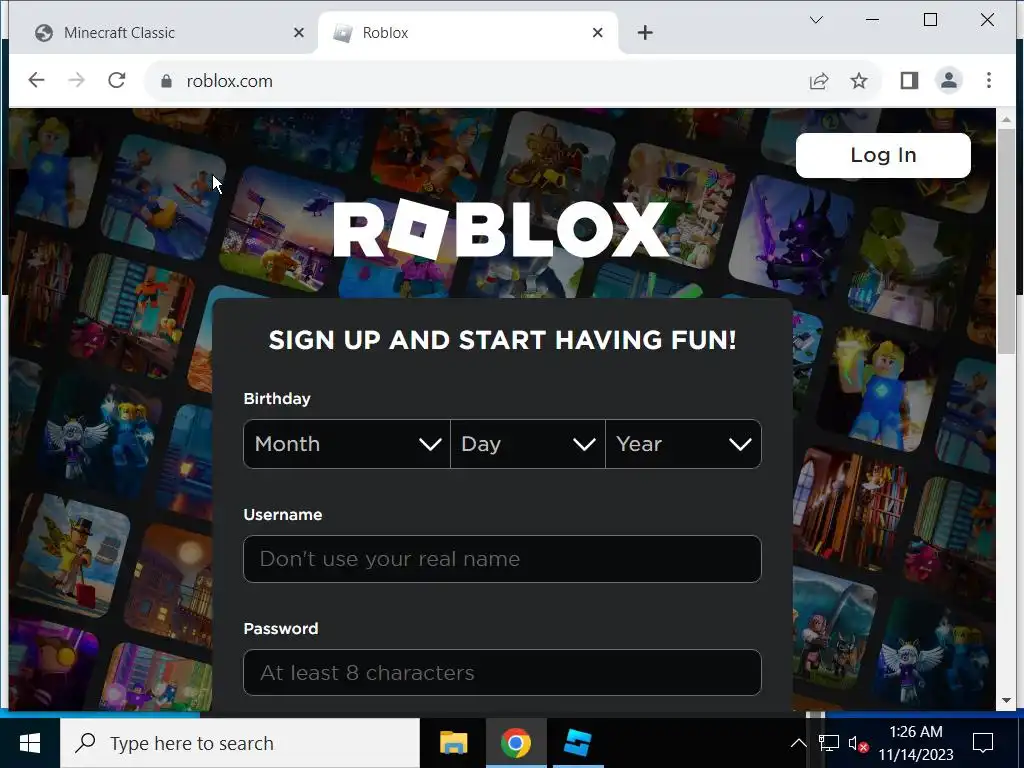Select the Roblox tab
This screenshot has height=768, width=1024.
[468, 33]
